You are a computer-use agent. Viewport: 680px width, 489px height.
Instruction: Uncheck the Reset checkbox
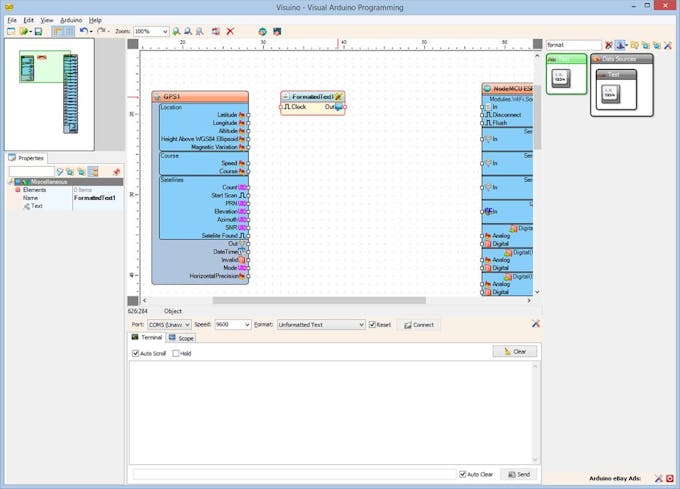(x=373, y=325)
